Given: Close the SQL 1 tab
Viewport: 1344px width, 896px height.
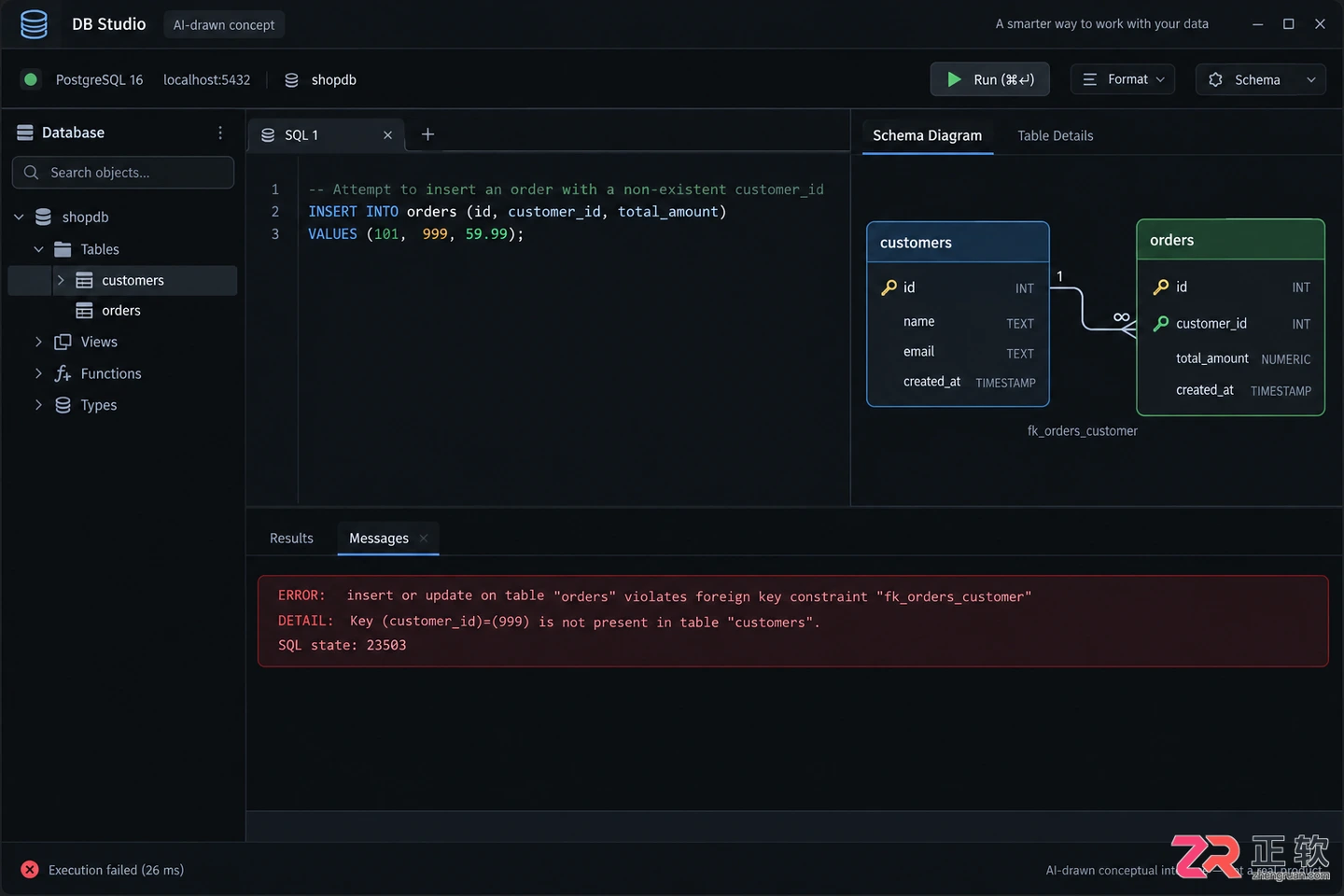Looking at the screenshot, I should [387, 135].
